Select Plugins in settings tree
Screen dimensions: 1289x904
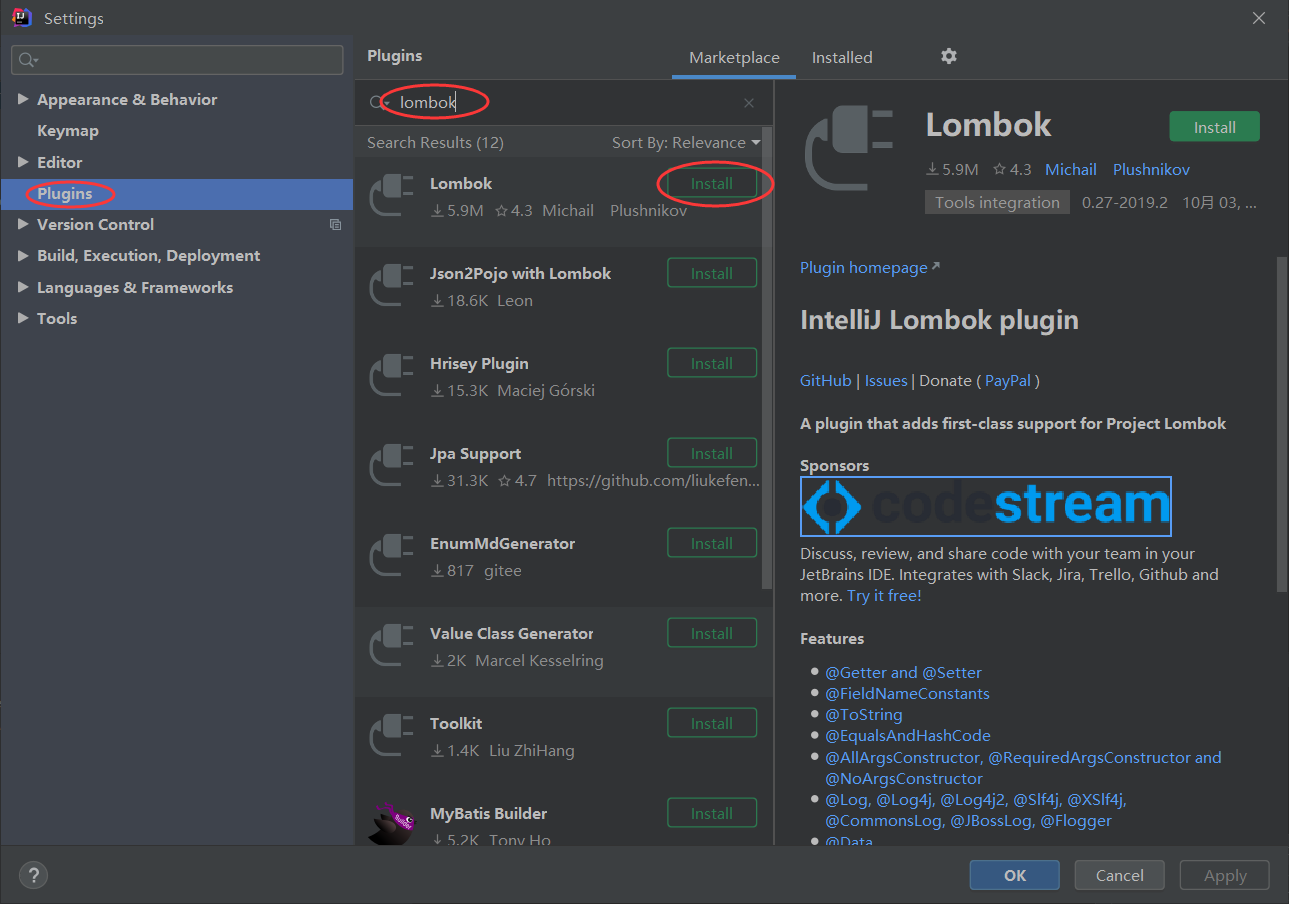click(177, 194)
